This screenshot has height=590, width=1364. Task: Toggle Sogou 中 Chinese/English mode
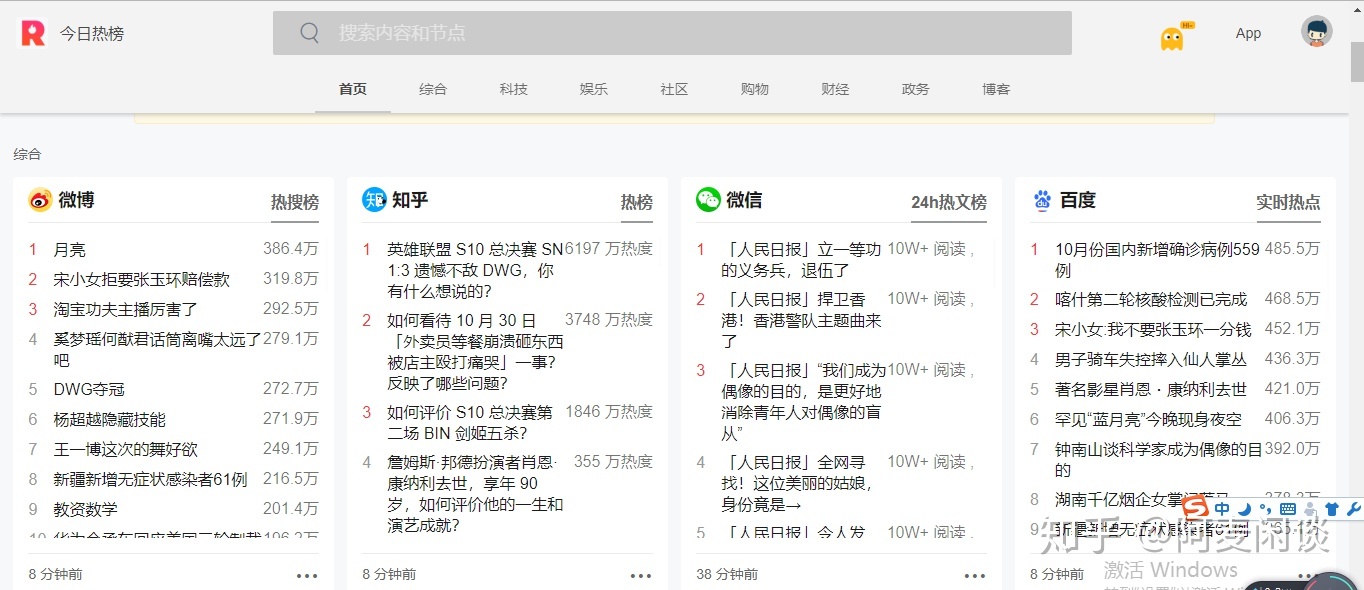click(x=1223, y=510)
